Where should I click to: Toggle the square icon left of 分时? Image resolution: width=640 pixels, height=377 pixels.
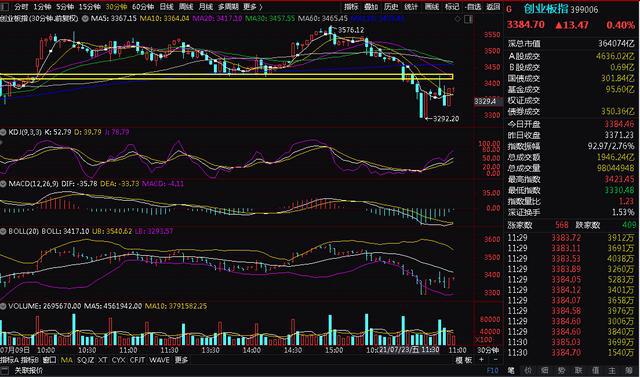(5, 7)
